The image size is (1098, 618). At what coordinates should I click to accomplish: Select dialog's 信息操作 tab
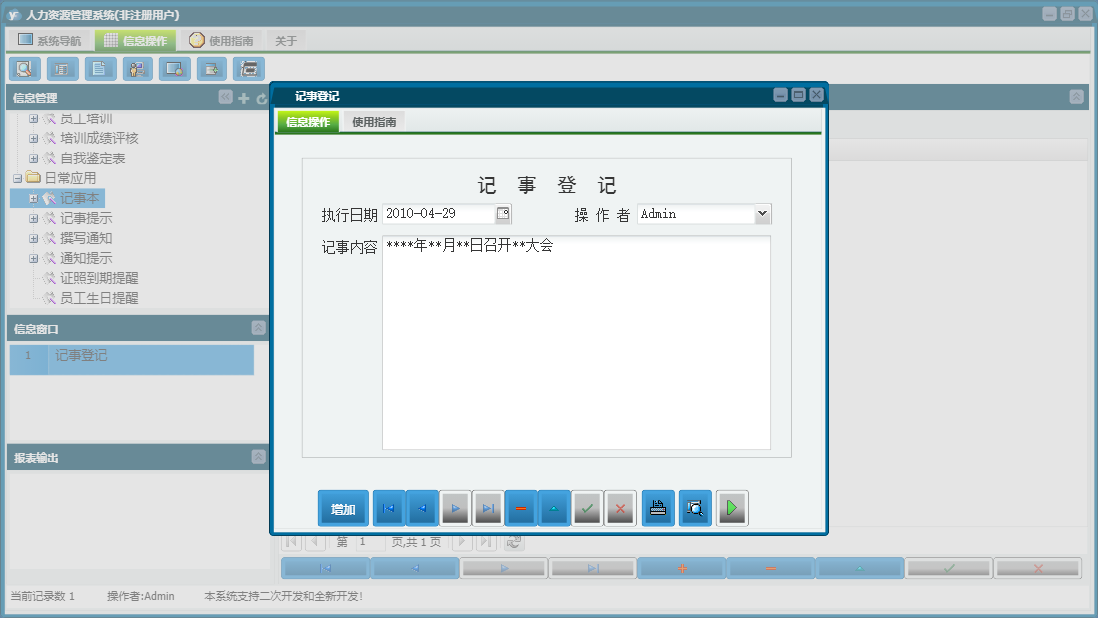tap(308, 122)
